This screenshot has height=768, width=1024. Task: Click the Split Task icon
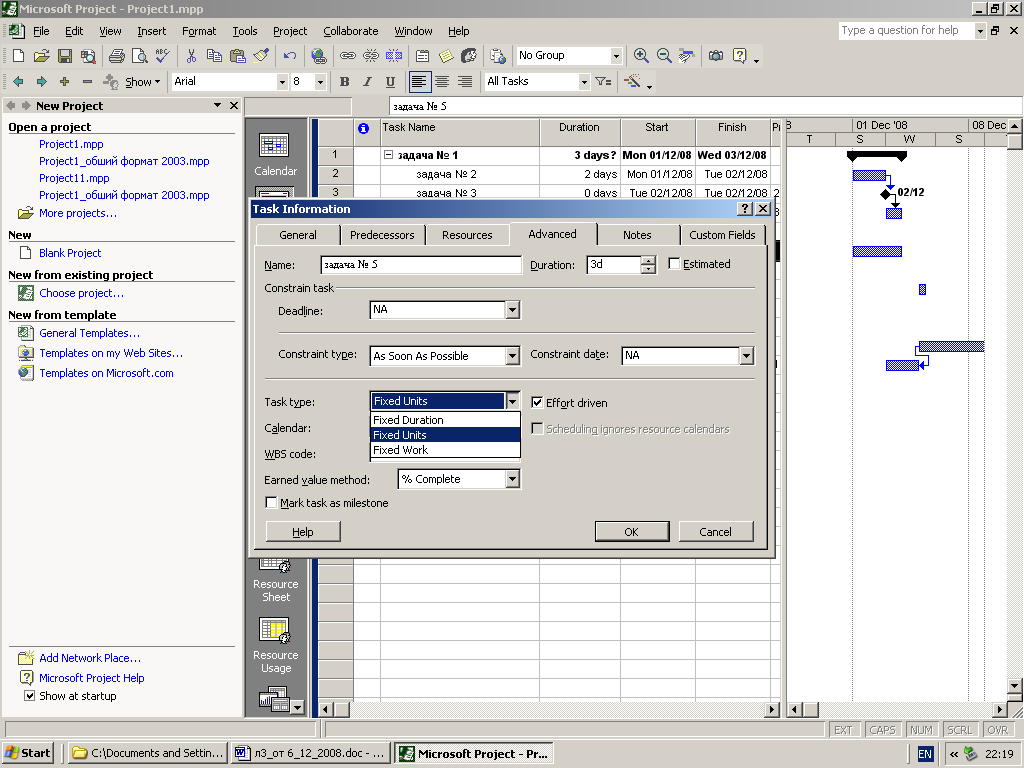click(394, 56)
